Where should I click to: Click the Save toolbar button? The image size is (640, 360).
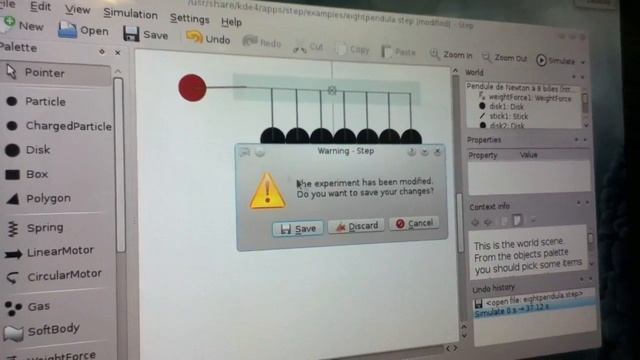pos(146,34)
